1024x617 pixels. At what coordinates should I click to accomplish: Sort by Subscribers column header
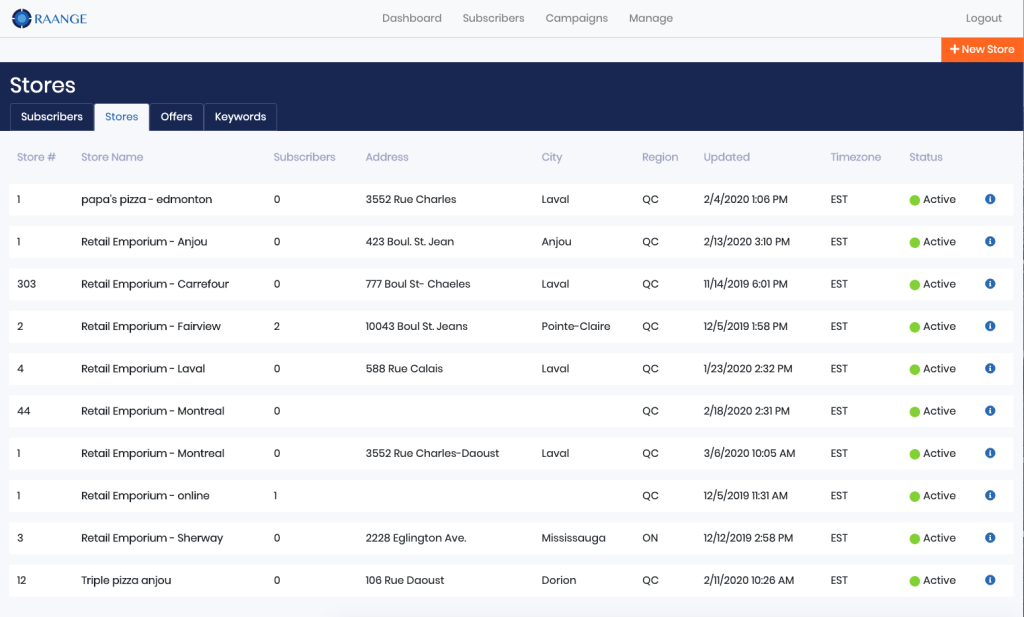click(304, 157)
